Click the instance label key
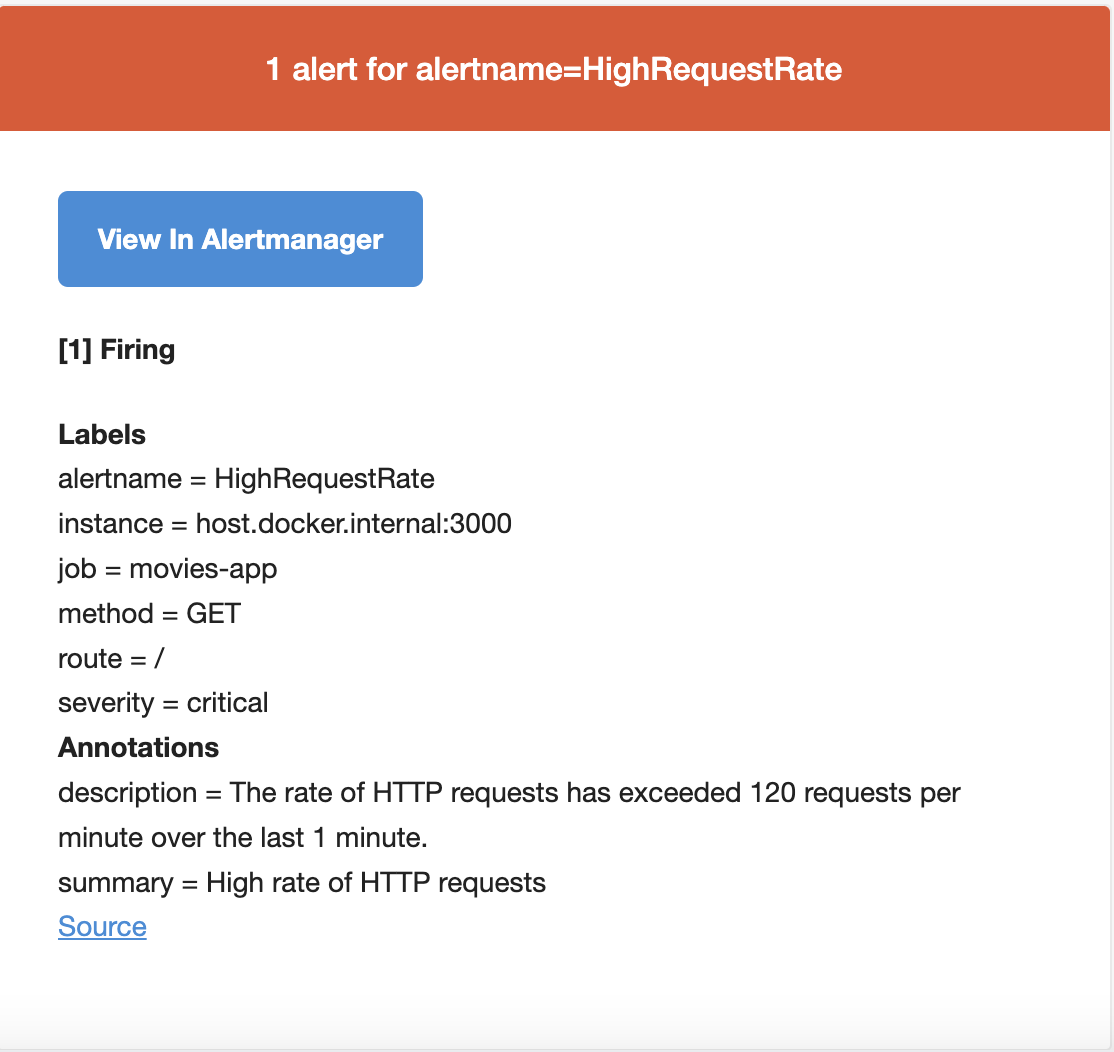 (111, 524)
